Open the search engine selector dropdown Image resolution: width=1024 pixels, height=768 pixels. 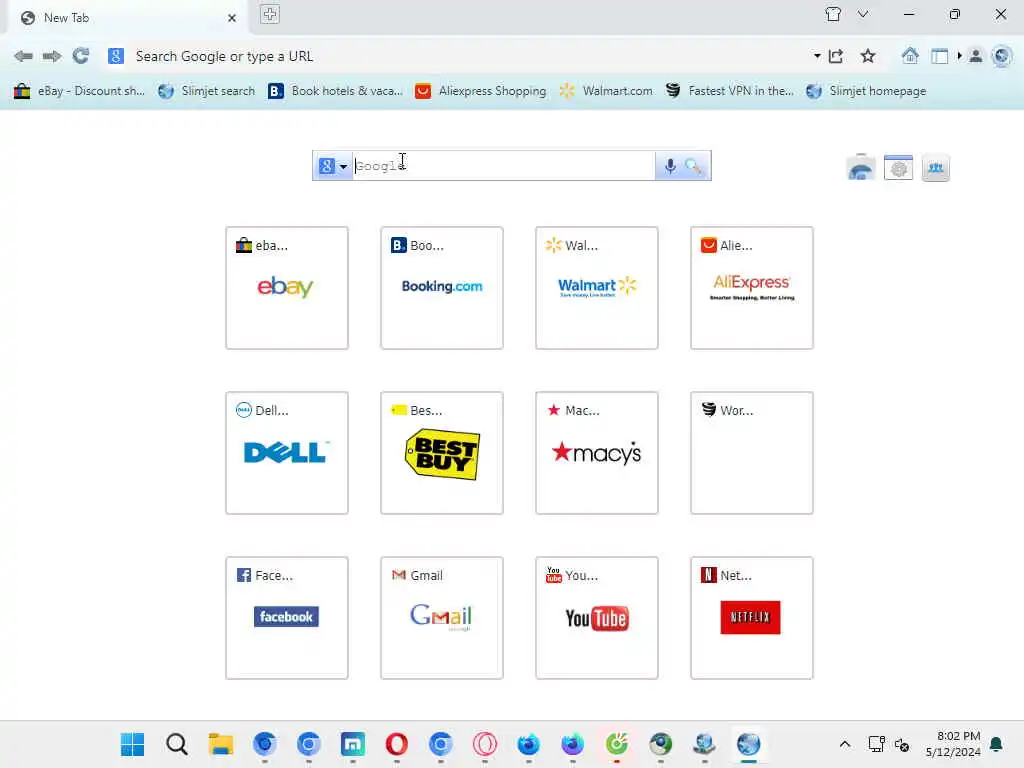[333, 166]
